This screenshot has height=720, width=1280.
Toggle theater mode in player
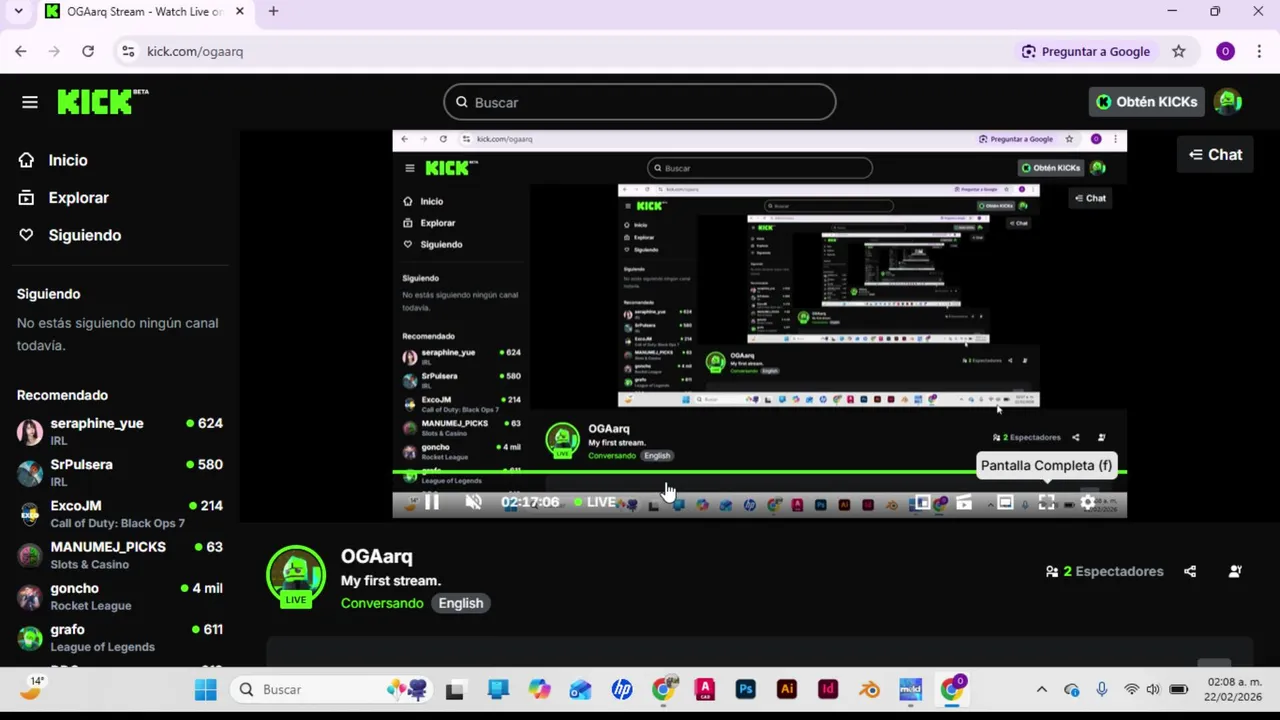[x=1005, y=503]
